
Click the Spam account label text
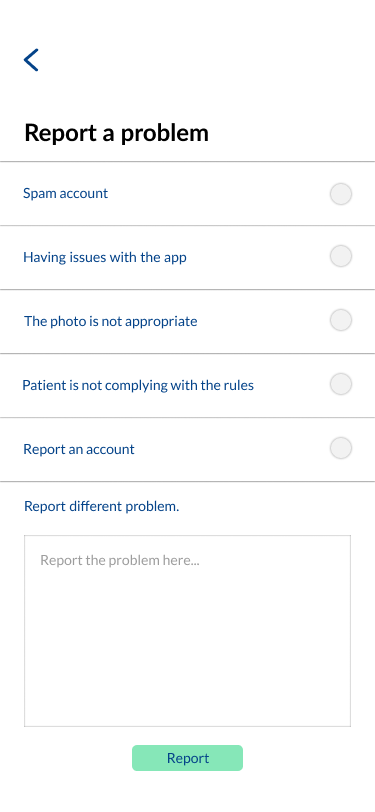pos(66,193)
